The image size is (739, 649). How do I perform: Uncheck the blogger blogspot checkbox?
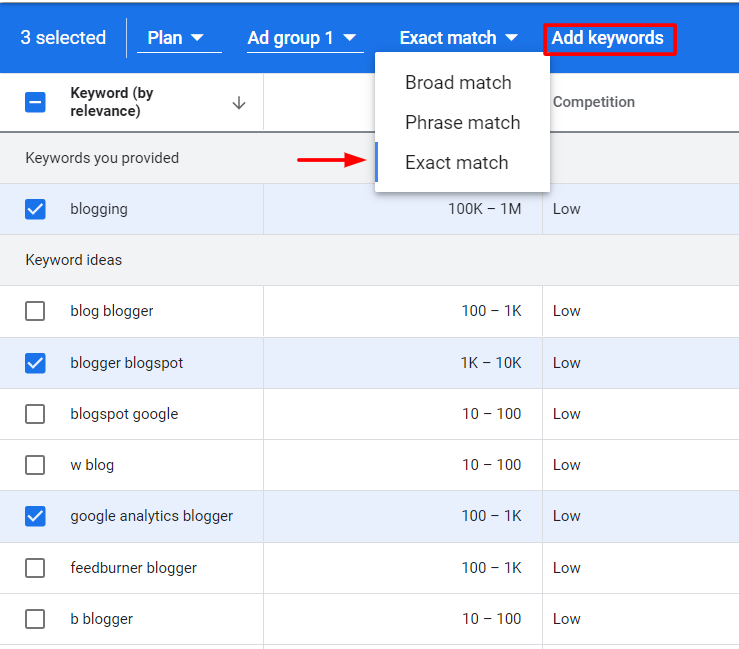(35, 363)
